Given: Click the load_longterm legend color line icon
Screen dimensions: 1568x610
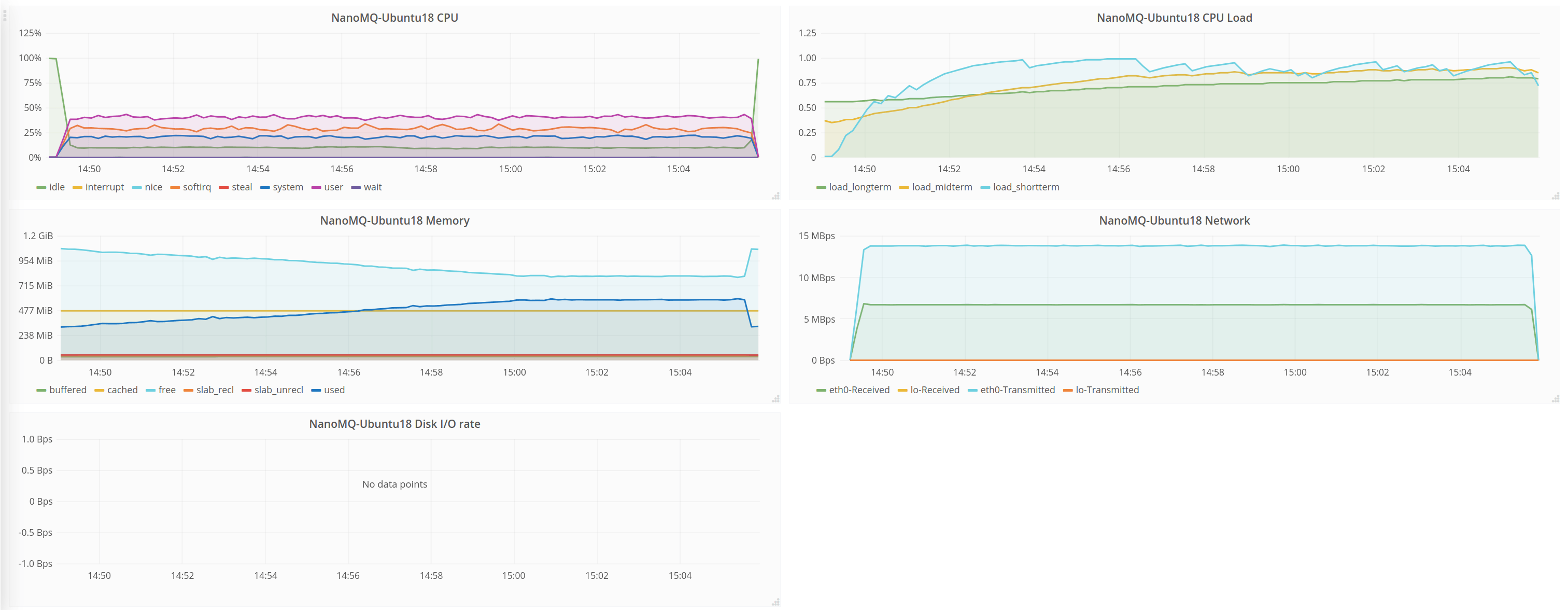Looking at the screenshot, I should point(821,188).
